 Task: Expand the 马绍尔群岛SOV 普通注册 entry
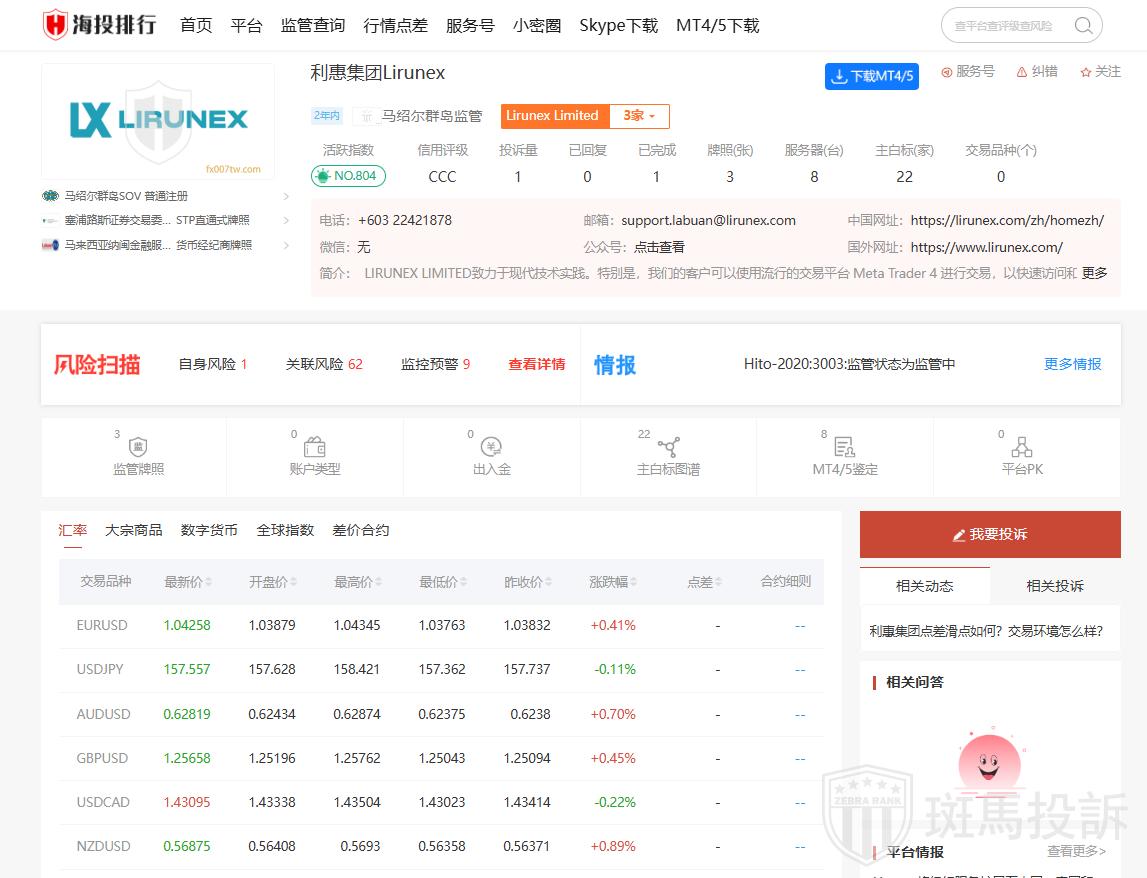point(286,196)
